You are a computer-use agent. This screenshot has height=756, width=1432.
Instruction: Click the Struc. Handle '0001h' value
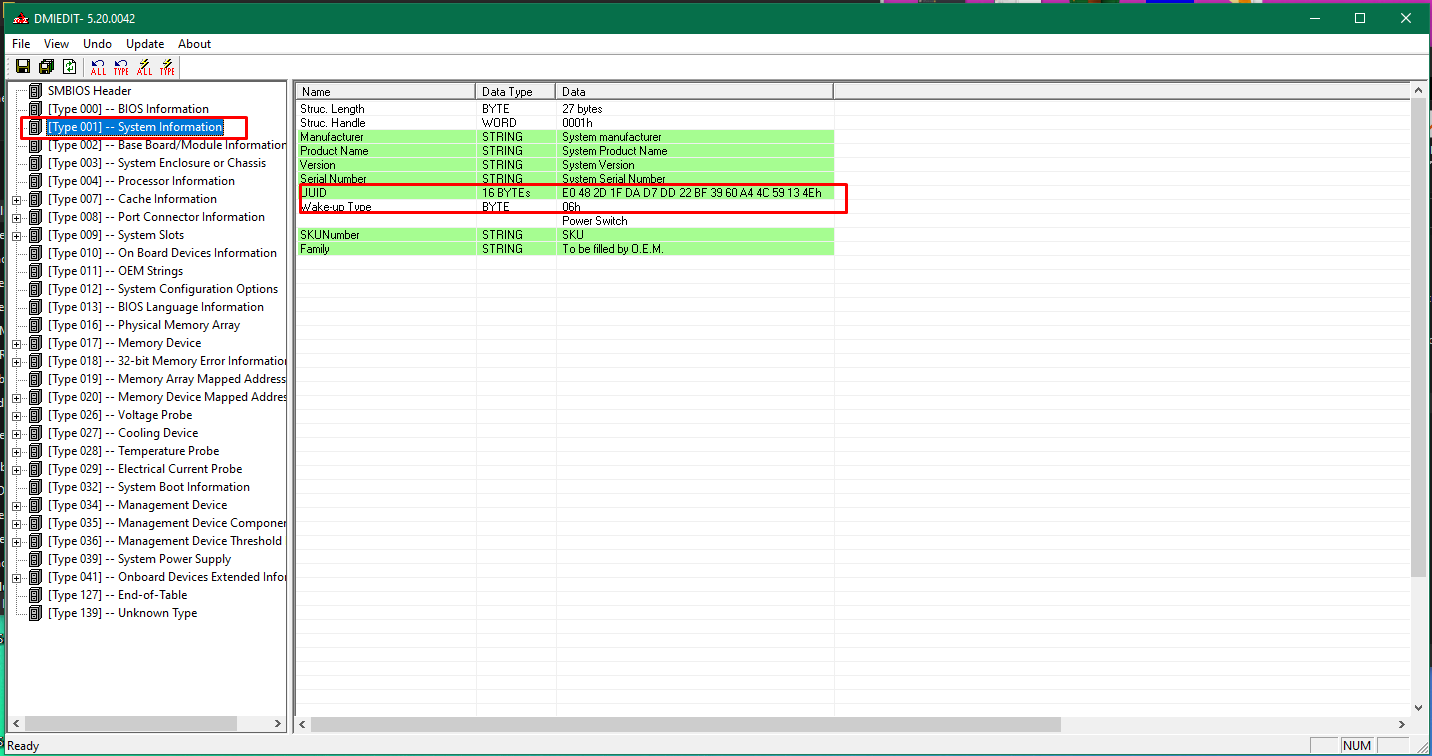[x=577, y=123]
